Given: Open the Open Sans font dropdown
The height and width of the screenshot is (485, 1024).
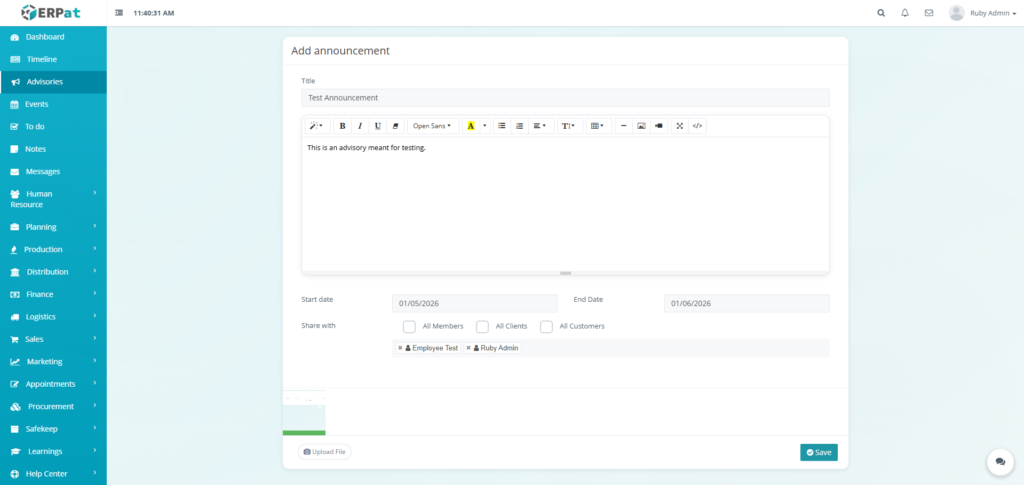Looking at the screenshot, I should [432, 126].
